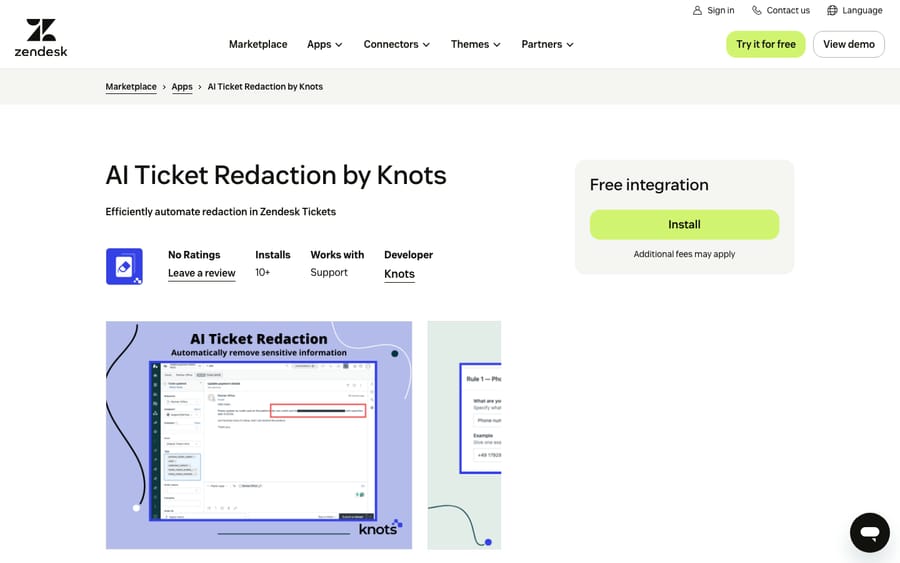Viewport: 900px width, 563px height.
Task: Click the Contact us phone icon
Action: point(757,10)
